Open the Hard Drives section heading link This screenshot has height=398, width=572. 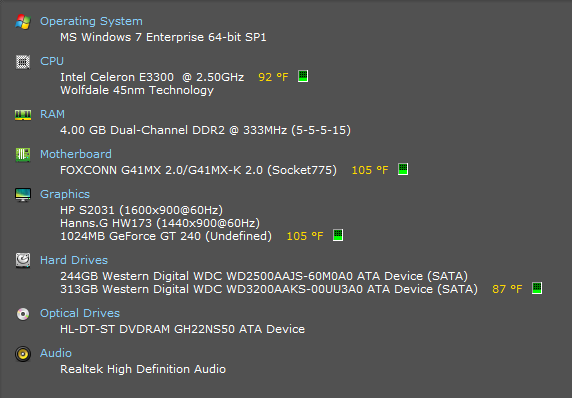pyautogui.click(x=74, y=260)
